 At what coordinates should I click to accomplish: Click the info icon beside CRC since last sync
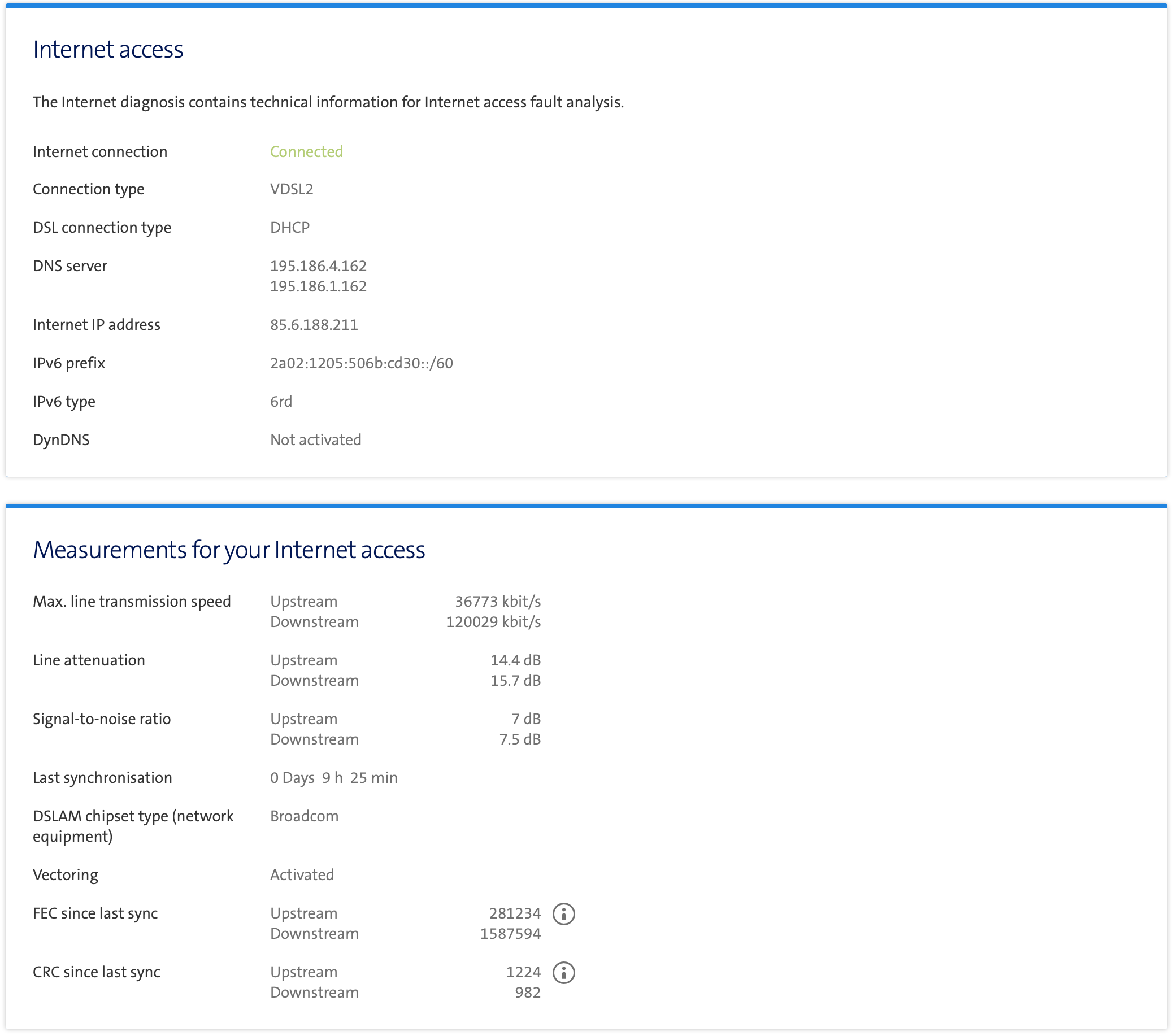pyautogui.click(x=564, y=972)
